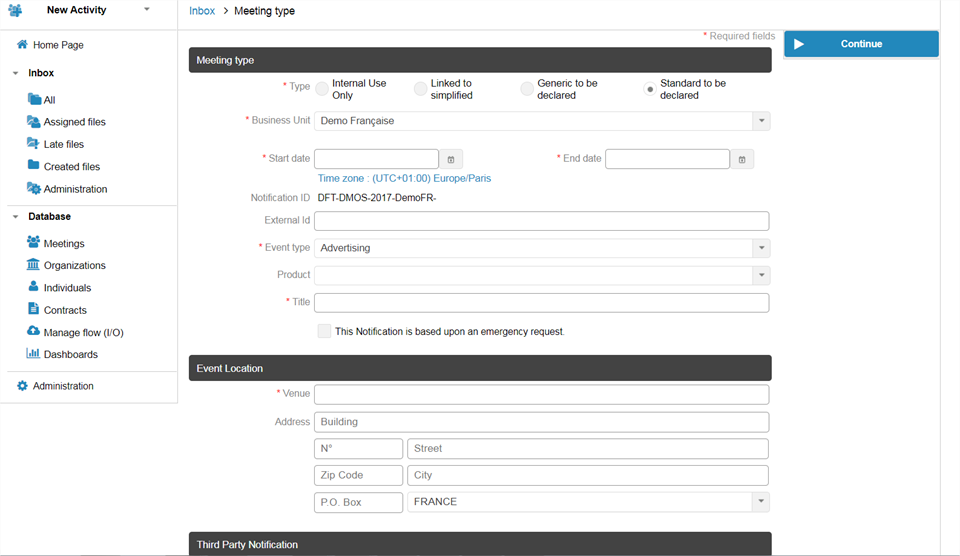Click the Inbox Administration gear-folder icon
Screen dimensions: 960x556
[34, 188]
